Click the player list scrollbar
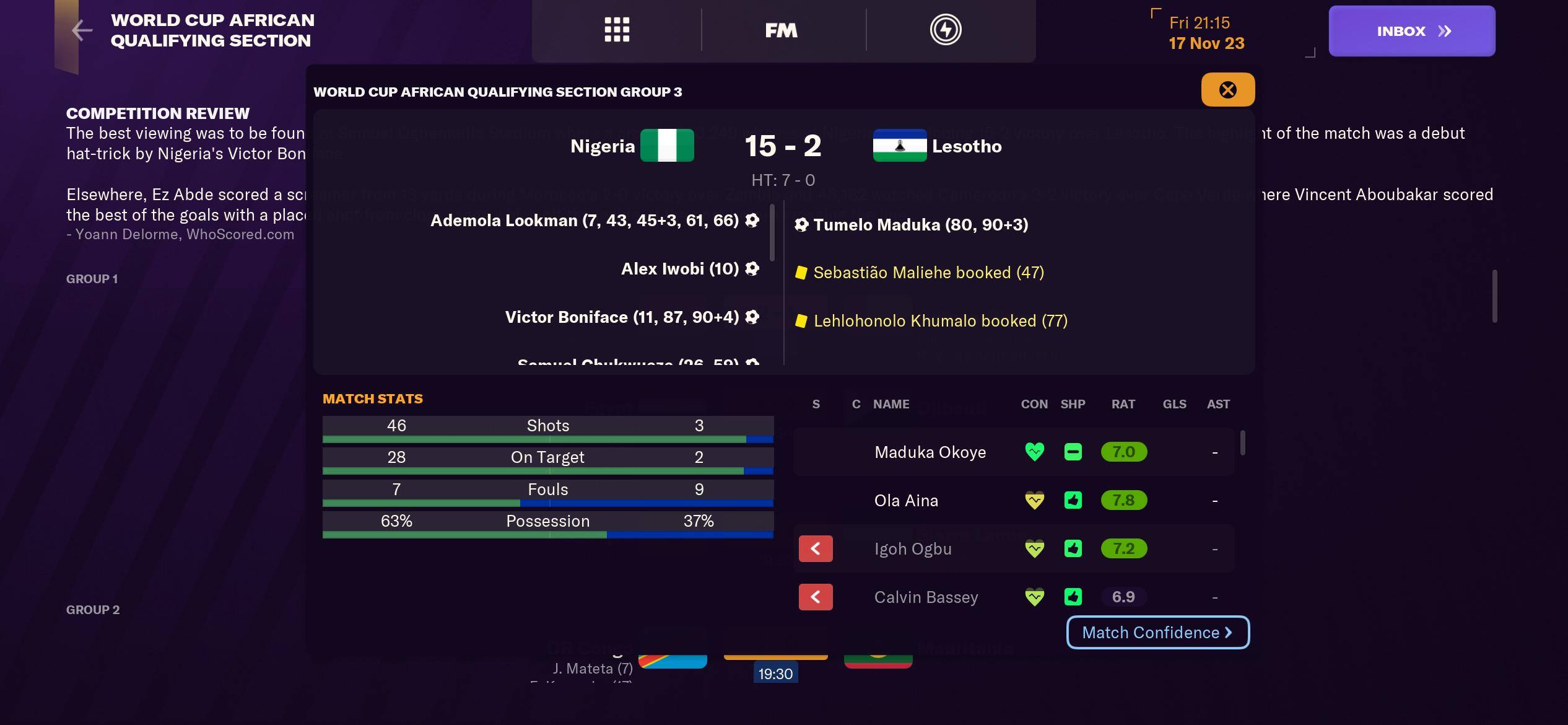Viewport: 1568px width, 725px height. (1242, 444)
